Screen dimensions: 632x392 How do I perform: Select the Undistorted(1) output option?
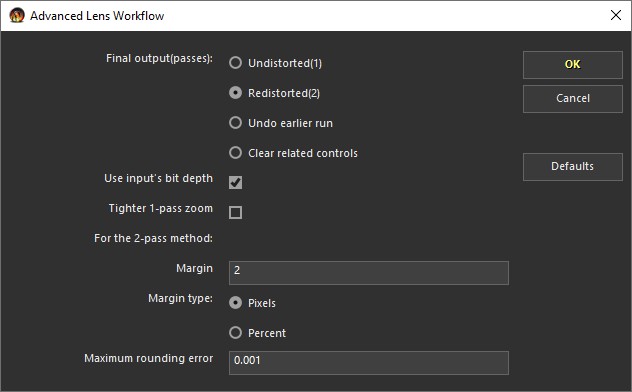pos(235,63)
